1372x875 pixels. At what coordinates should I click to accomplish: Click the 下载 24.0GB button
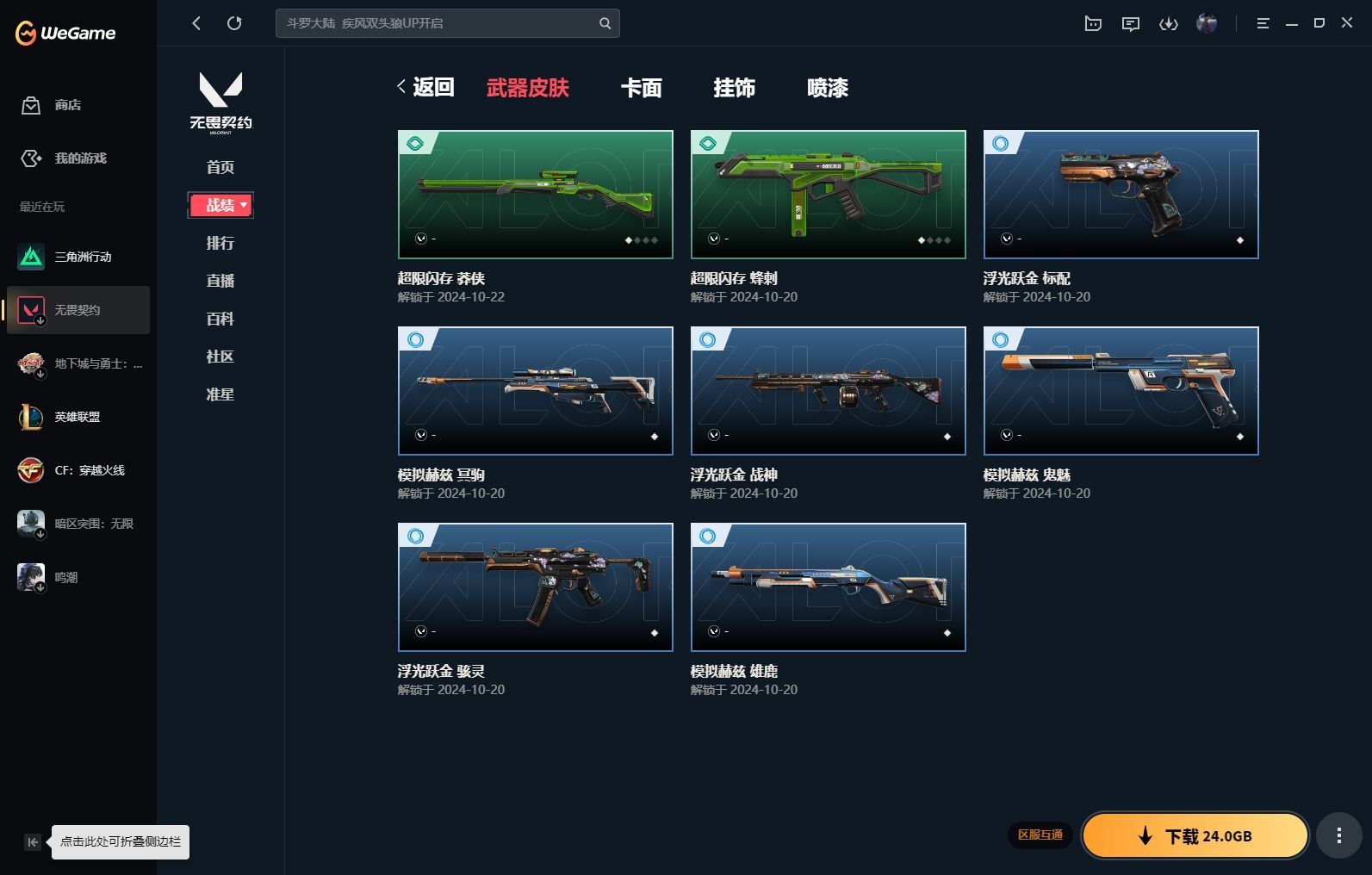click(1195, 835)
